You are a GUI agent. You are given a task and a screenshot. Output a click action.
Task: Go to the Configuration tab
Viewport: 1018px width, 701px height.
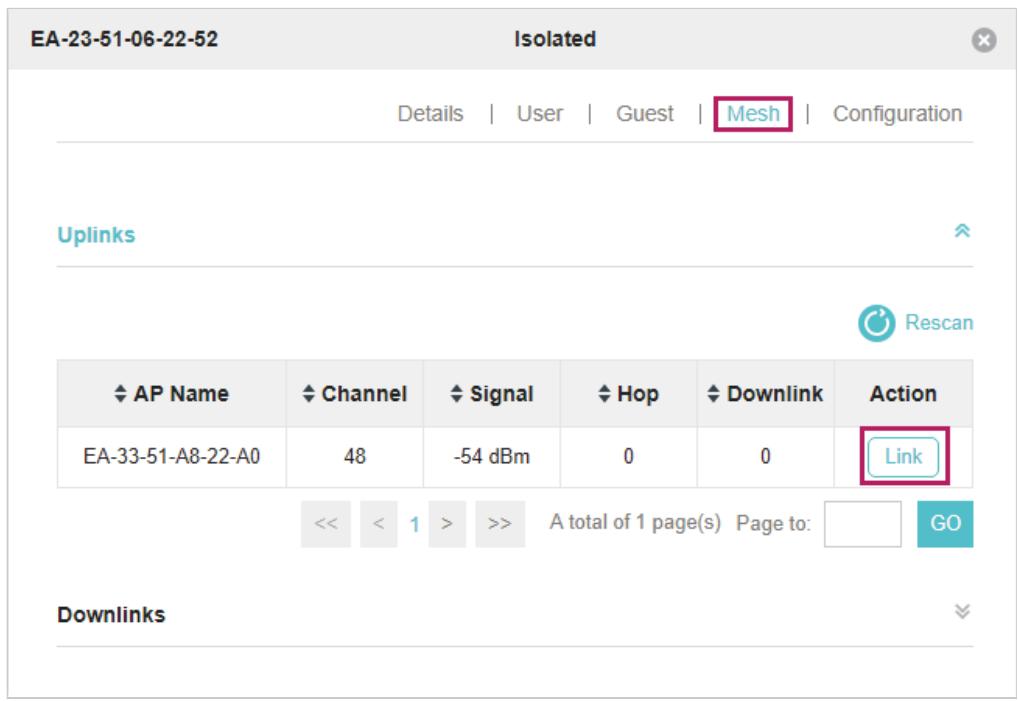[897, 114]
